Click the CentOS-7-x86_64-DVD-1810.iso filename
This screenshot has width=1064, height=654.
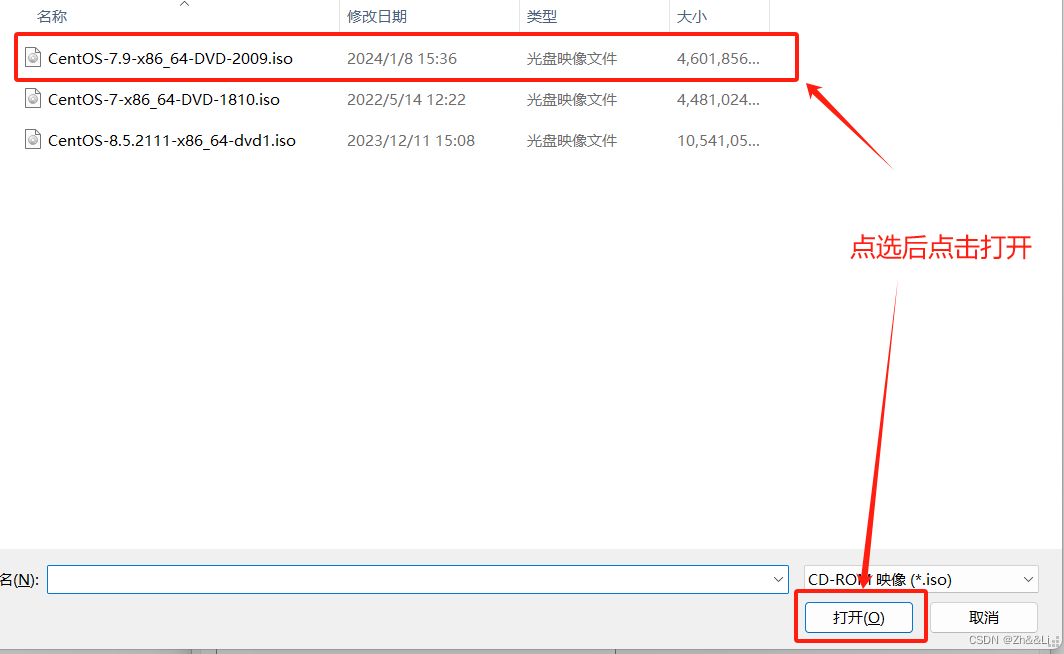point(164,100)
